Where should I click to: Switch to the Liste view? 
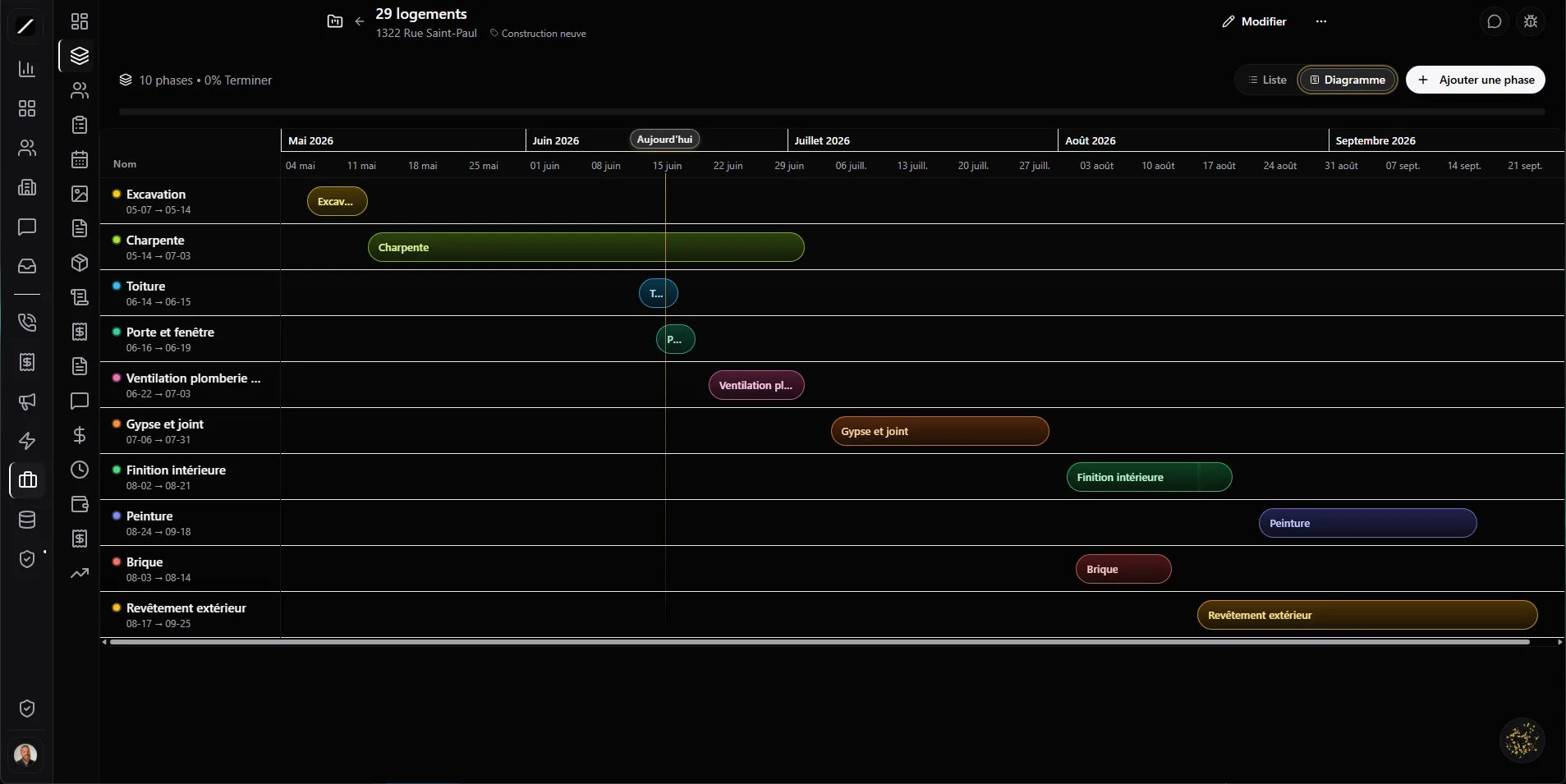(x=1267, y=80)
